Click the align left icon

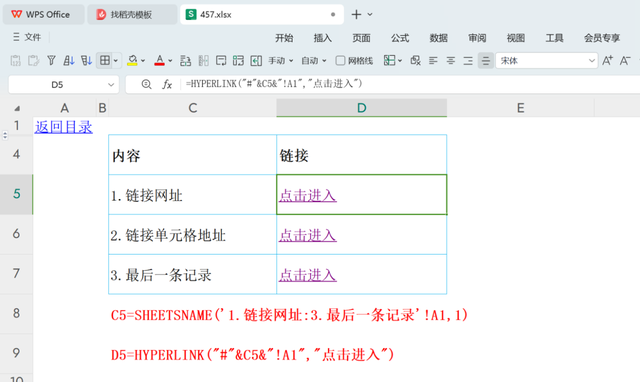click(433, 61)
